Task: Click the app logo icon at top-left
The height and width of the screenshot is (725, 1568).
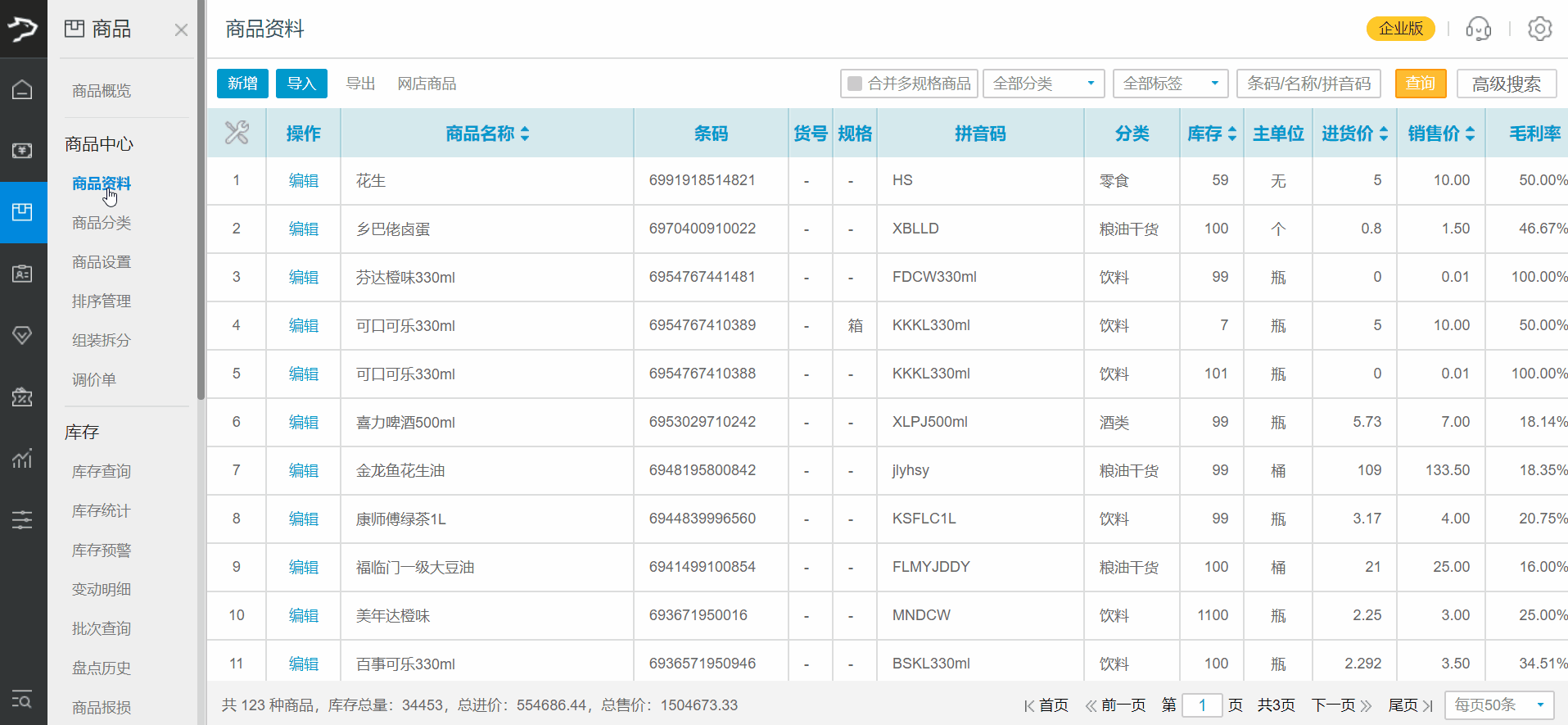Action: [x=23, y=29]
